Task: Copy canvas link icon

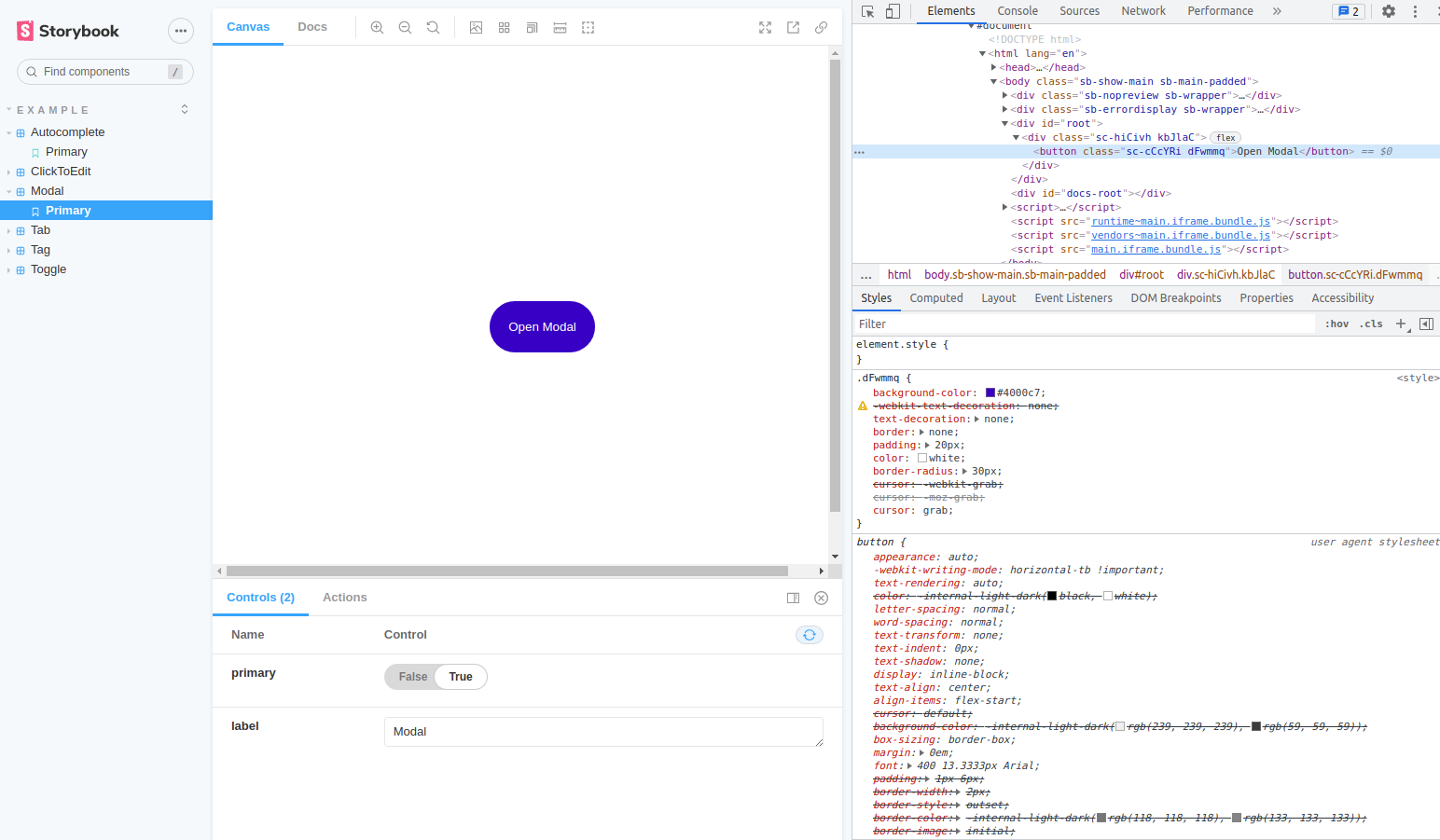Action: [821, 28]
